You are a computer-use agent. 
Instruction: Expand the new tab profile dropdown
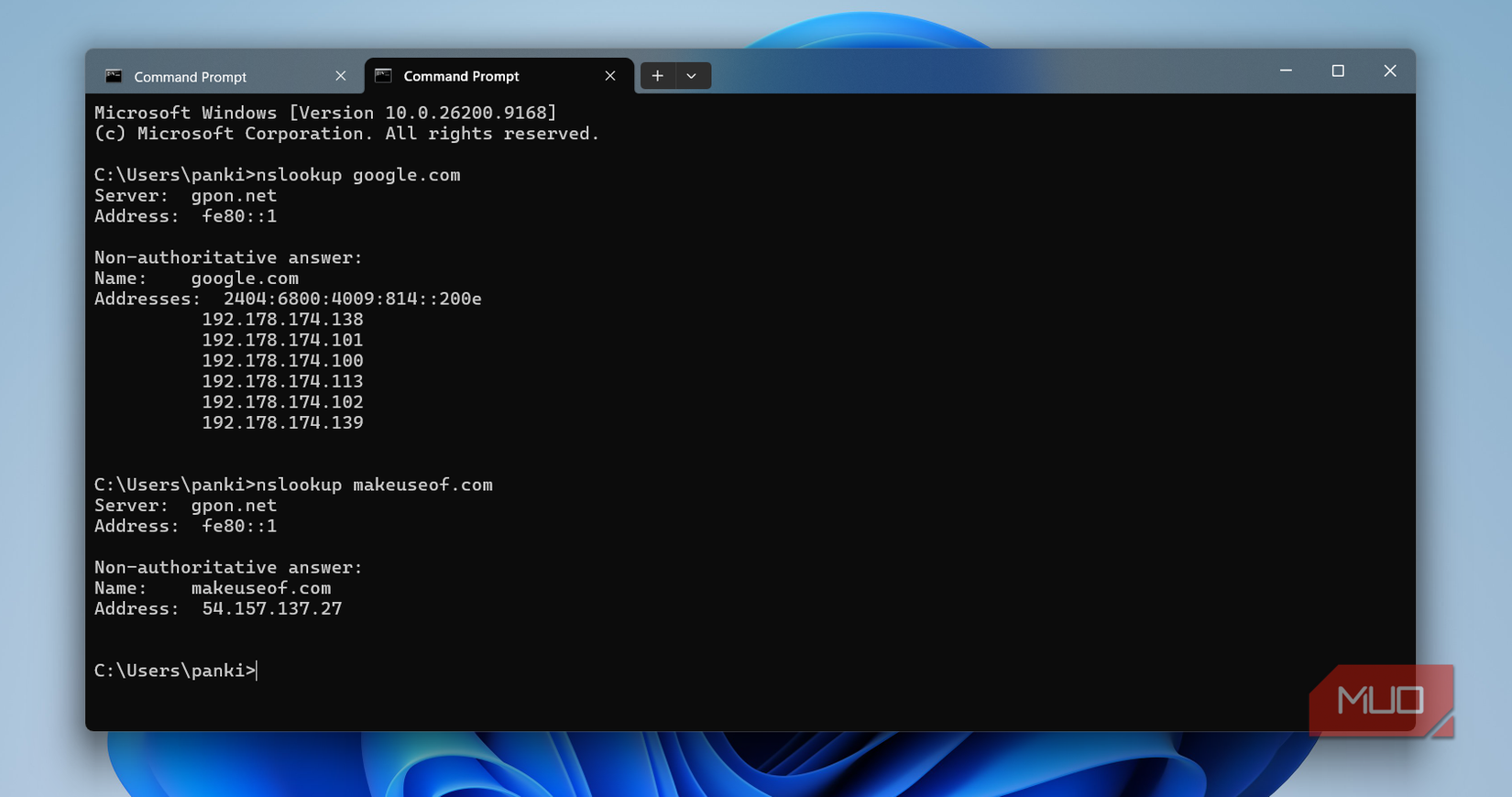[692, 76]
